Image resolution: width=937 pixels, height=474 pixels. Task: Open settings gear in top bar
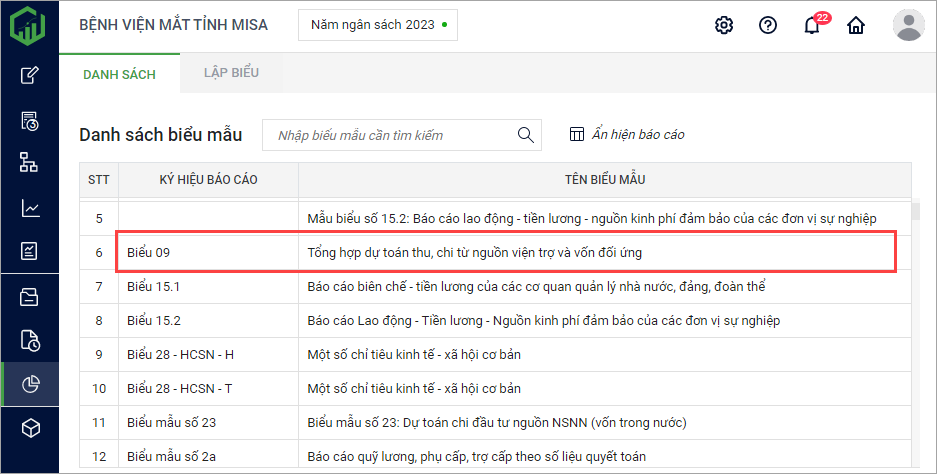tap(724, 26)
